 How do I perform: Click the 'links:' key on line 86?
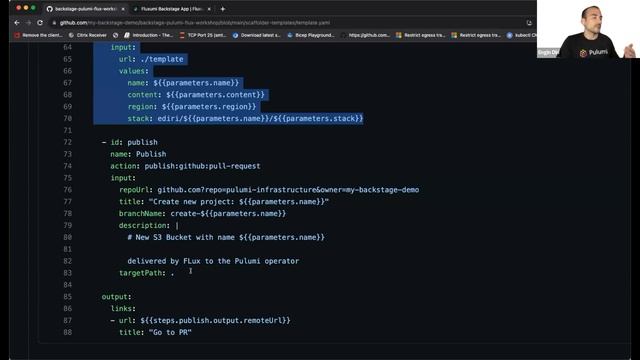click(123, 309)
